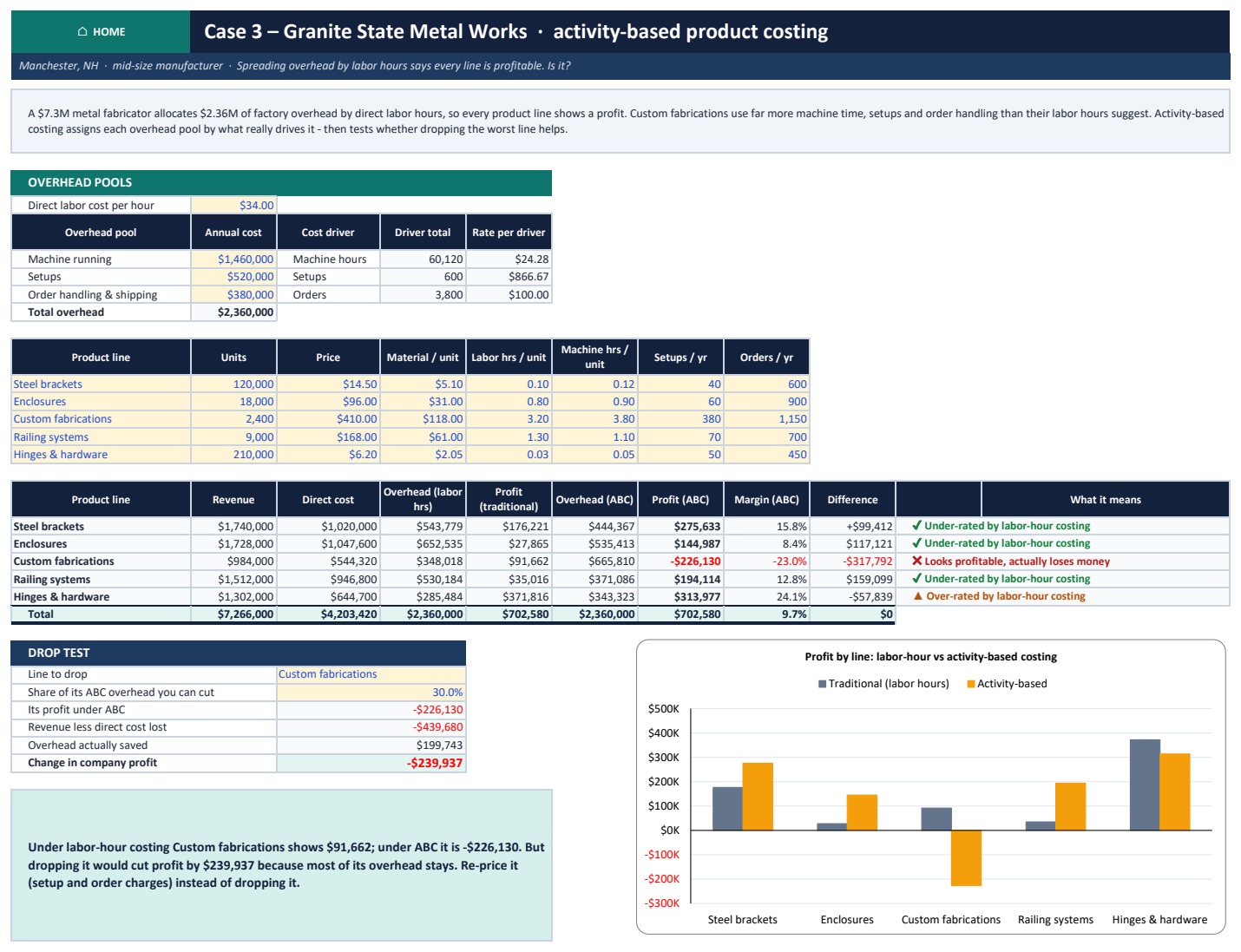Select Custom fabrications orders cell 1,150

(766, 419)
